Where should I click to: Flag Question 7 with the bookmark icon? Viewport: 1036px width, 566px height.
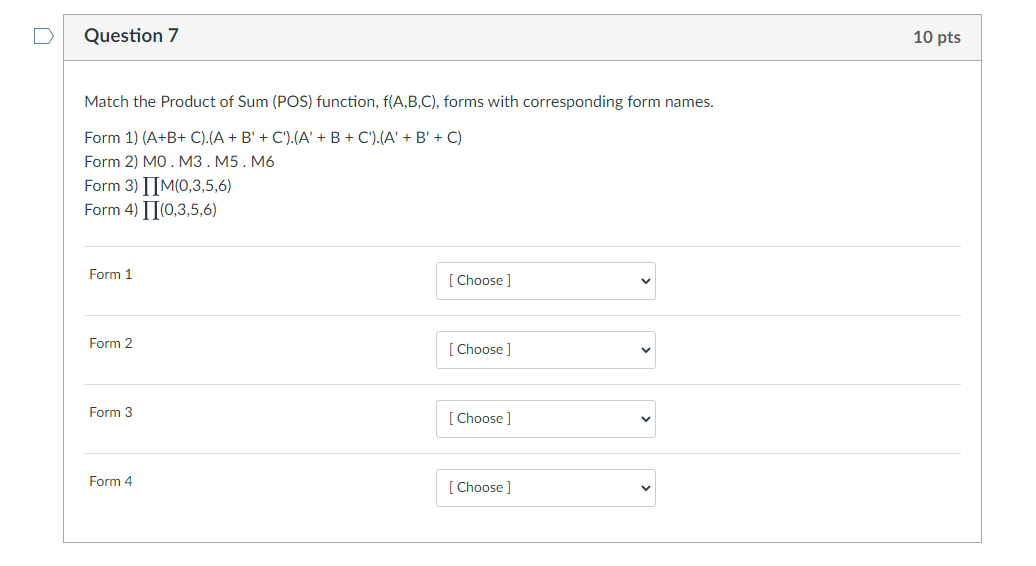pyautogui.click(x=43, y=37)
